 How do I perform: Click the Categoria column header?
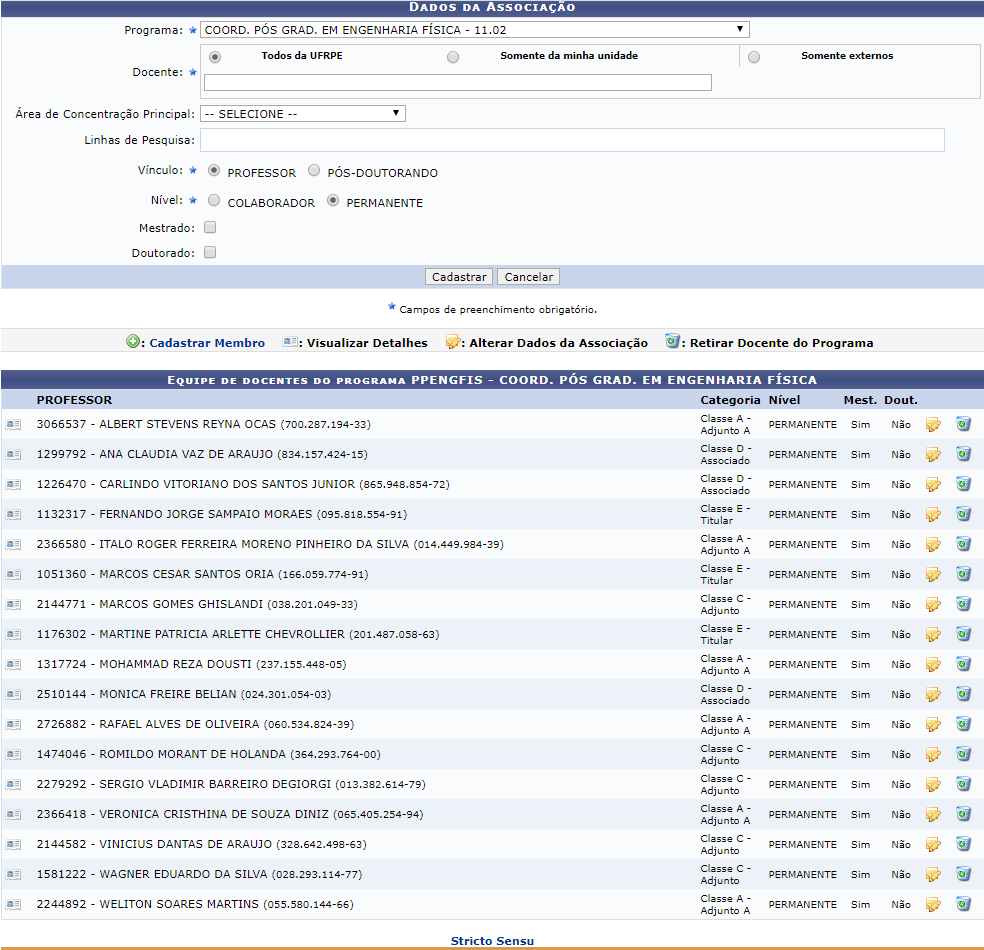(x=730, y=400)
